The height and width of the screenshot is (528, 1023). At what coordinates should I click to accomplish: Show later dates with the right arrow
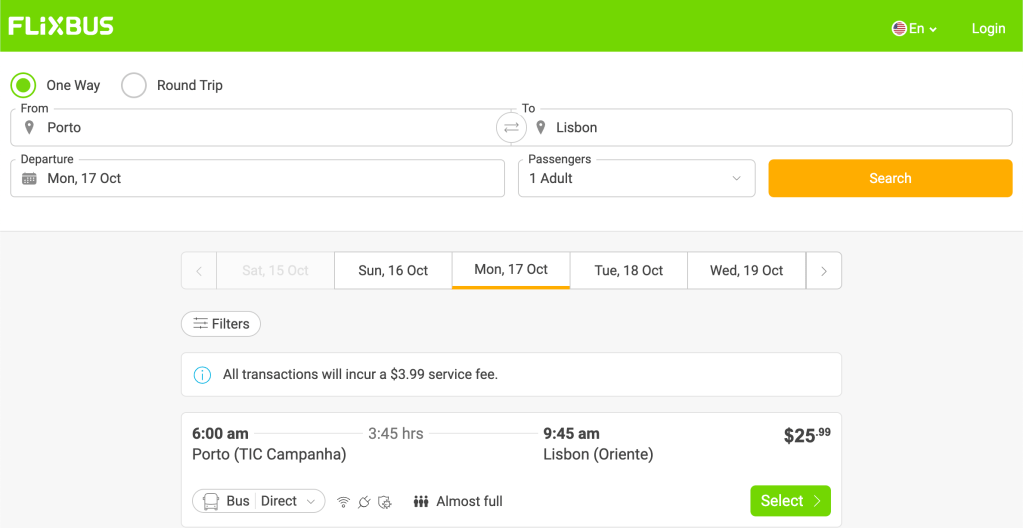824,271
